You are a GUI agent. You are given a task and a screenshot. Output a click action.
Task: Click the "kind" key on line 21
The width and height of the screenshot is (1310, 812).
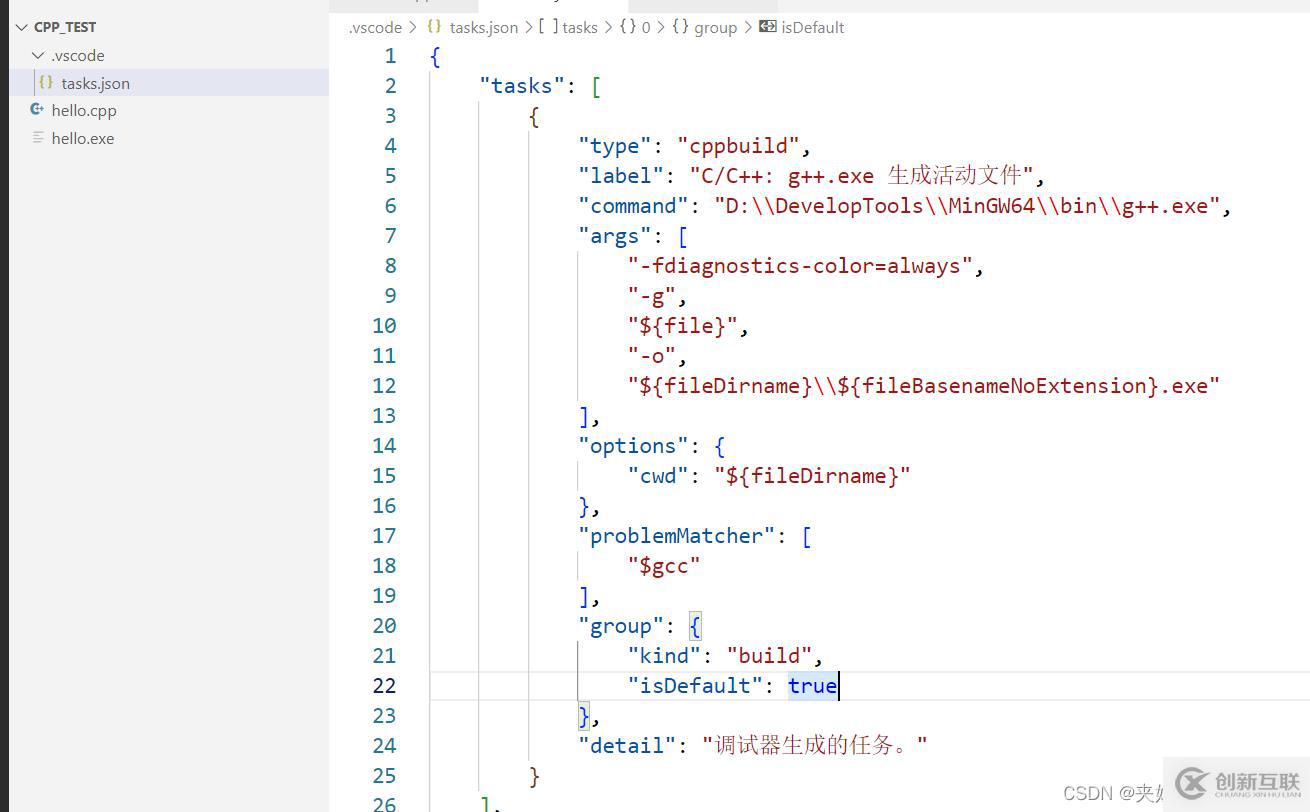tap(664, 656)
